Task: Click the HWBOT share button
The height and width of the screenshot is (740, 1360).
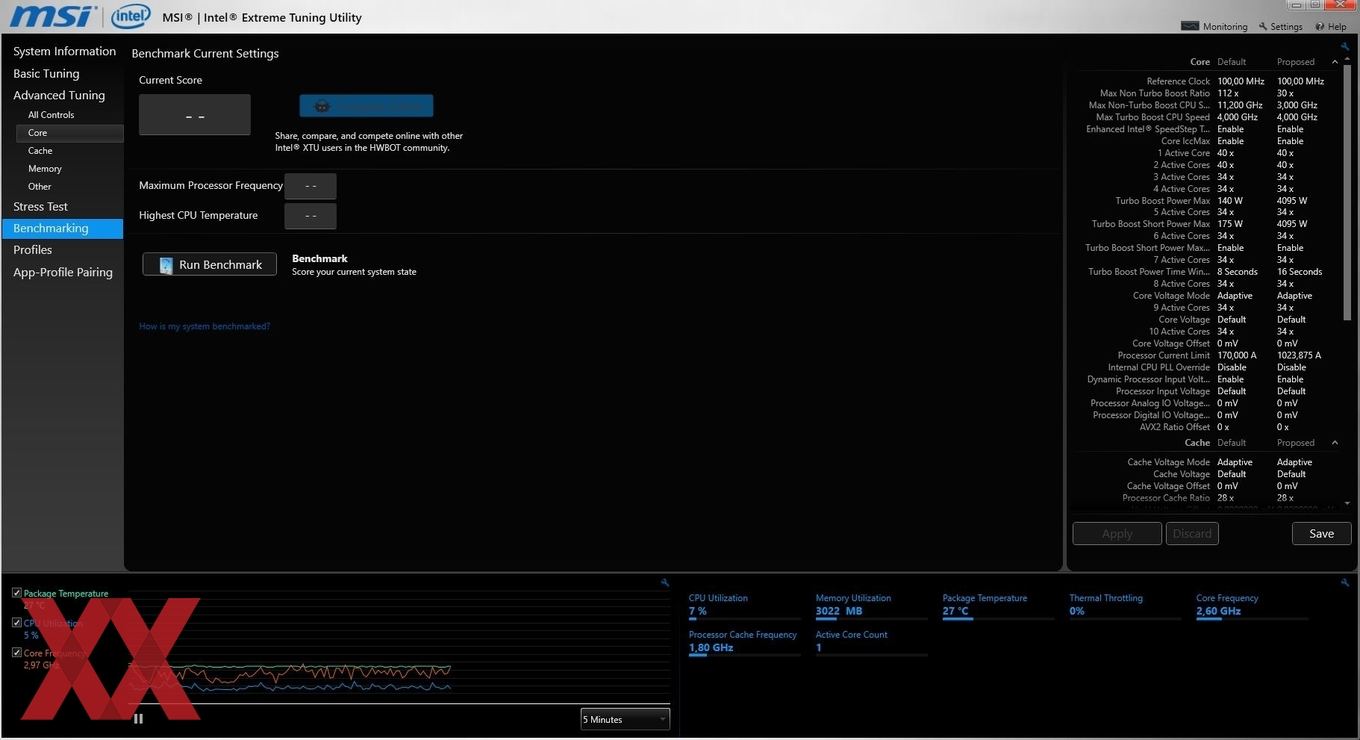Action: (x=366, y=105)
